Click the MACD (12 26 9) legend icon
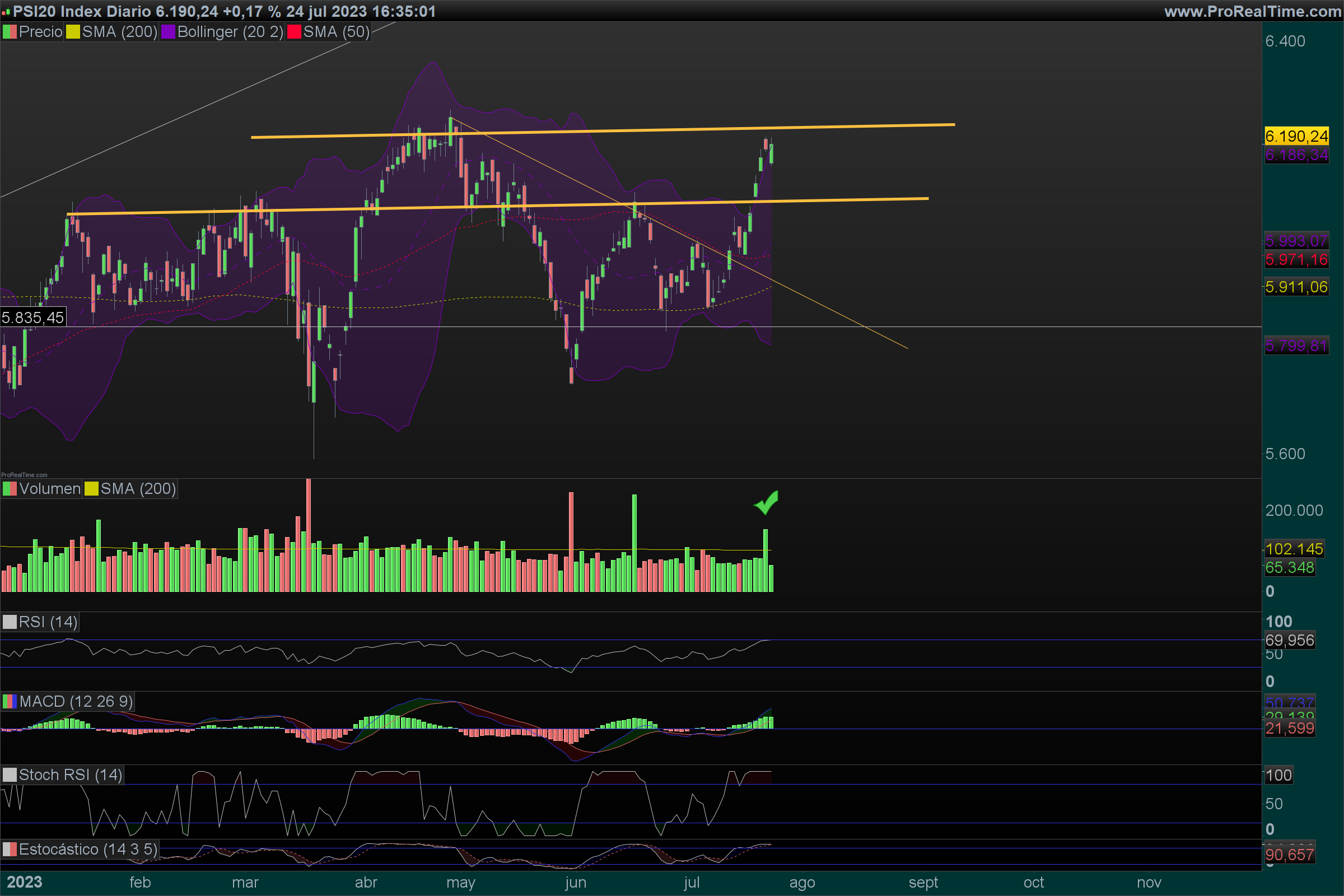This screenshot has width=1344, height=896. pyautogui.click(x=10, y=701)
